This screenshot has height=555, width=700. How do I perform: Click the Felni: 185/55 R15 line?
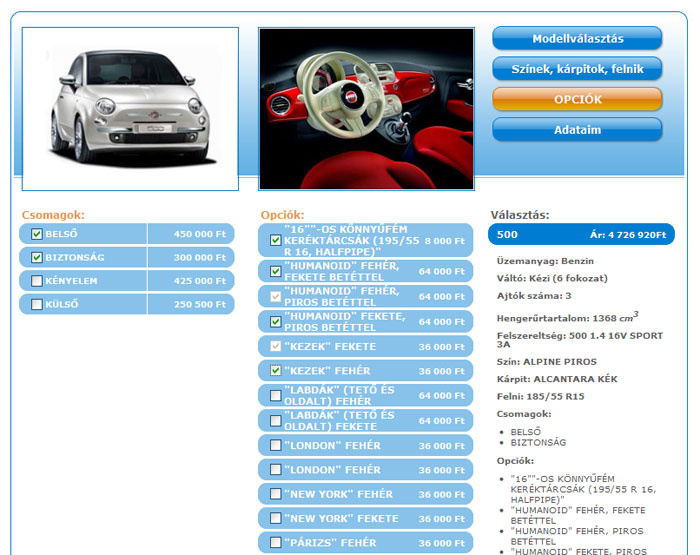pyautogui.click(x=540, y=396)
